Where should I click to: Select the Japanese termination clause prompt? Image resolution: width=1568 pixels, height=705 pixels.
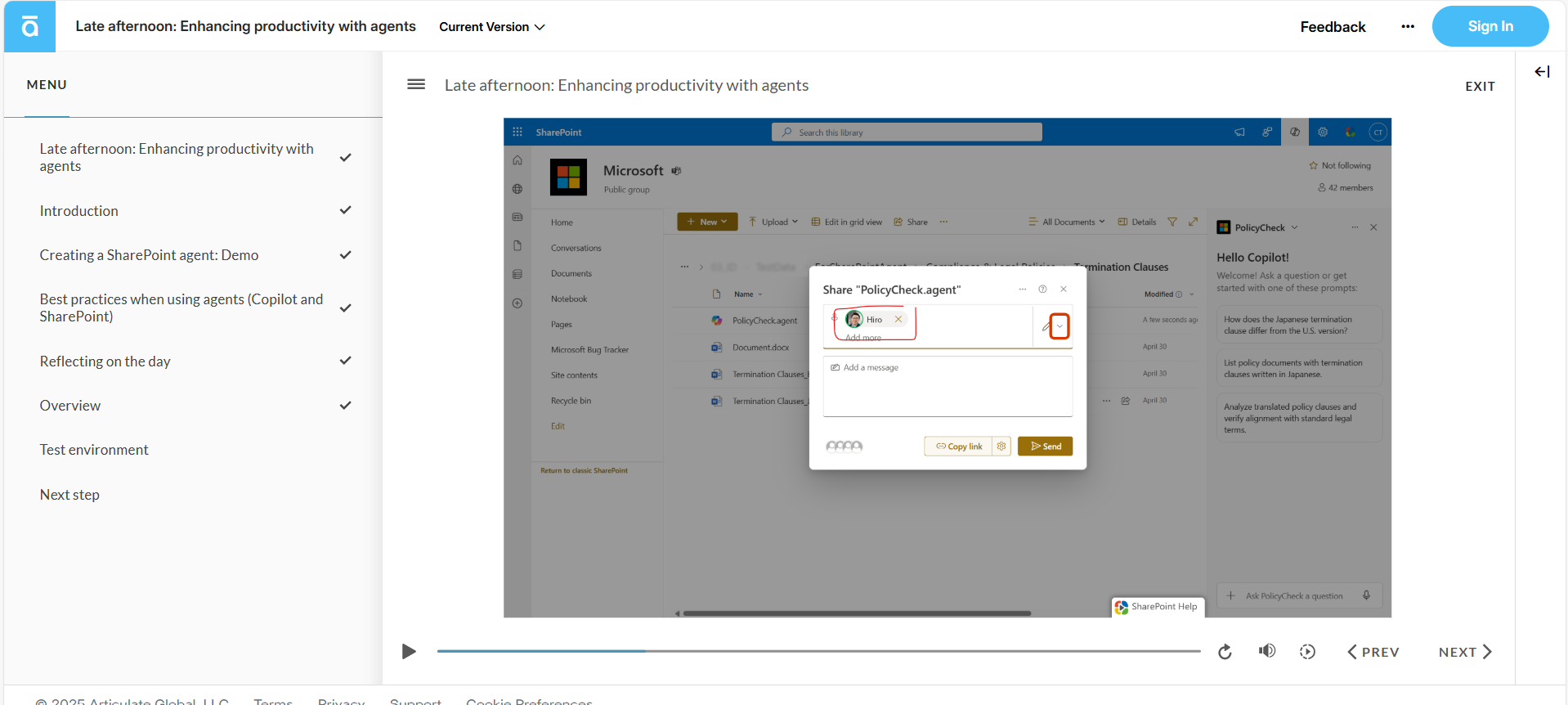tap(1299, 325)
